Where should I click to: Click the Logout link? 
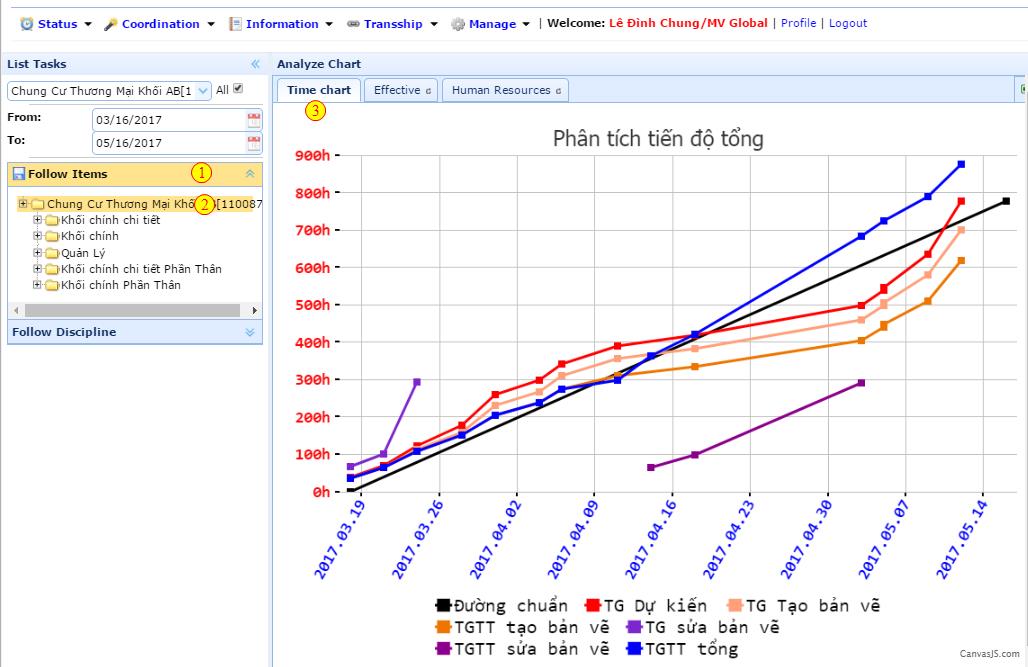[x=848, y=24]
